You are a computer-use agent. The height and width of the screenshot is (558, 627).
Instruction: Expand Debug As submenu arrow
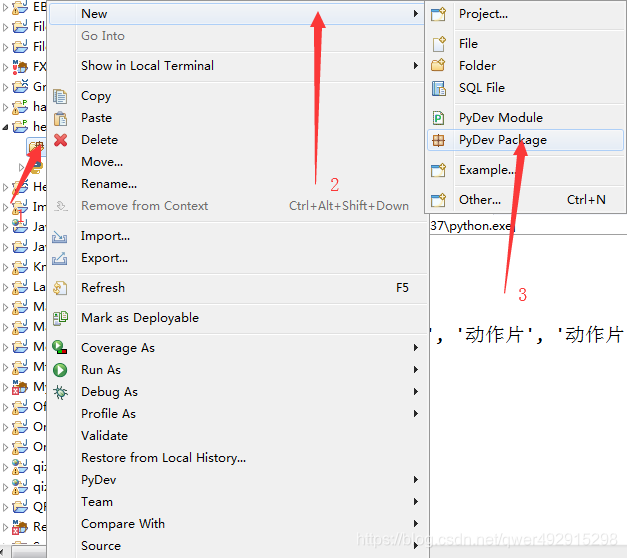416,392
